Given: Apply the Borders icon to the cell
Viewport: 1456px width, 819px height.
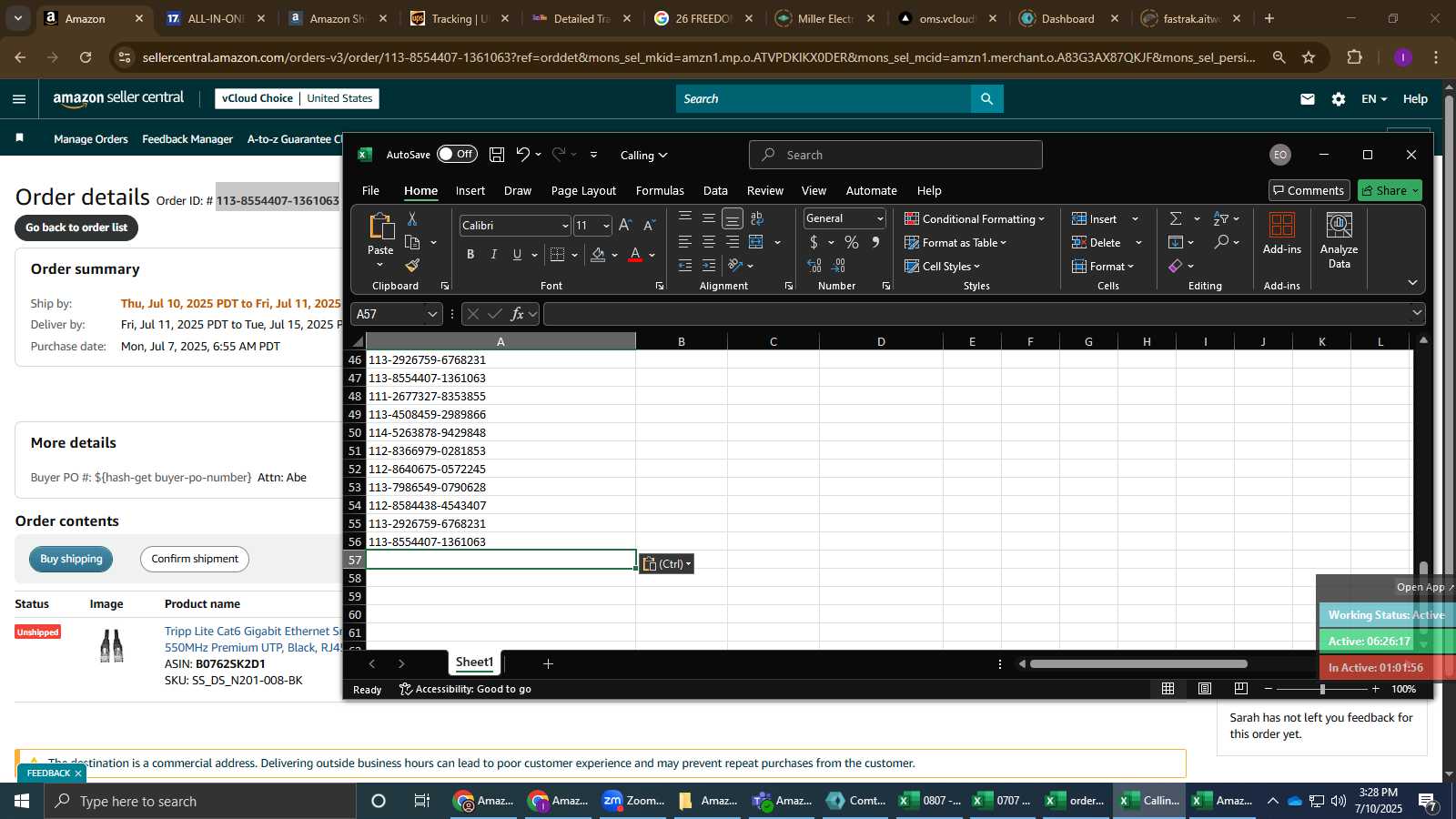Looking at the screenshot, I should (558, 255).
